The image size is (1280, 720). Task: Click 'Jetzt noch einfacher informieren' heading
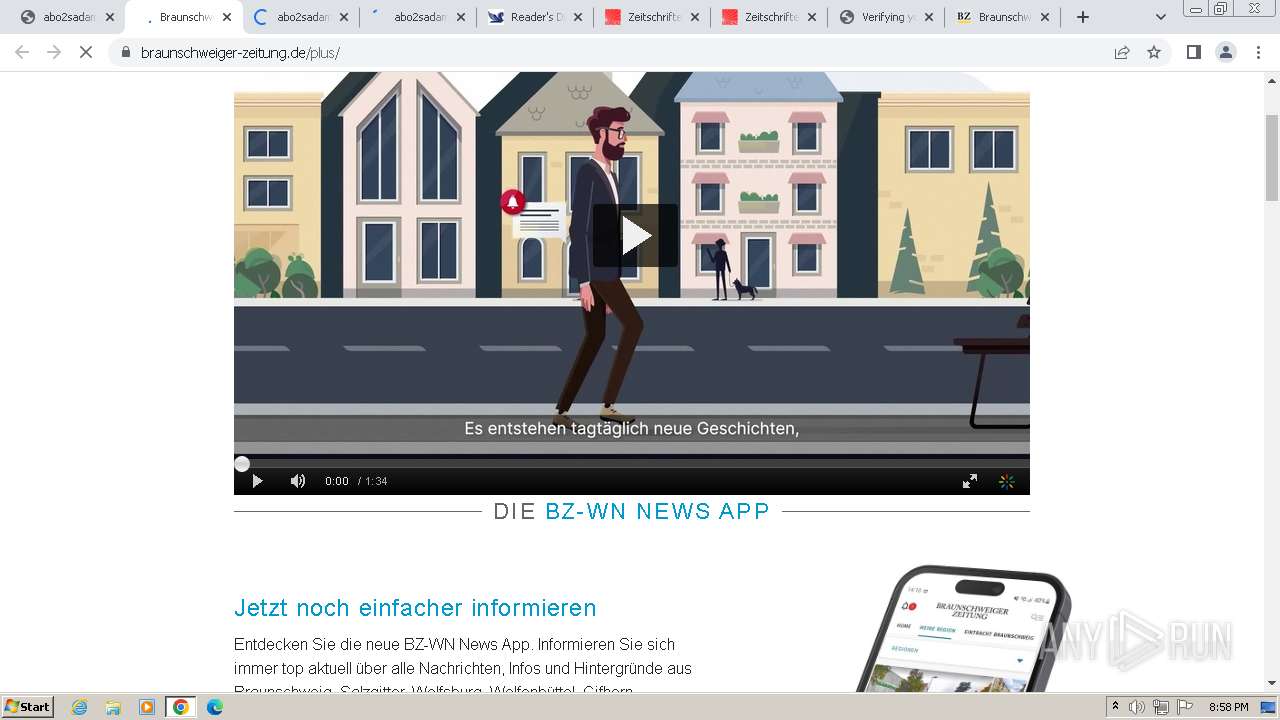415,608
